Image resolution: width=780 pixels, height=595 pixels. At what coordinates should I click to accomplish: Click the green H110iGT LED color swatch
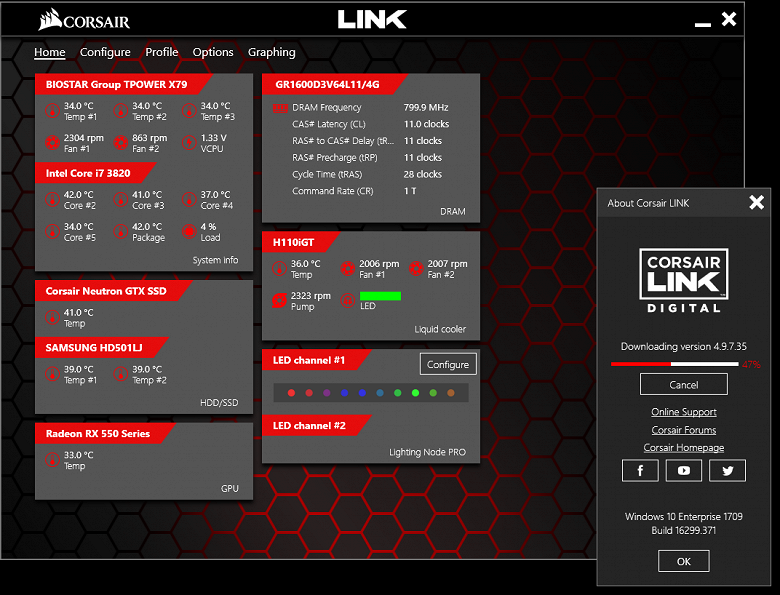pyautogui.click(x=380, y=296)
